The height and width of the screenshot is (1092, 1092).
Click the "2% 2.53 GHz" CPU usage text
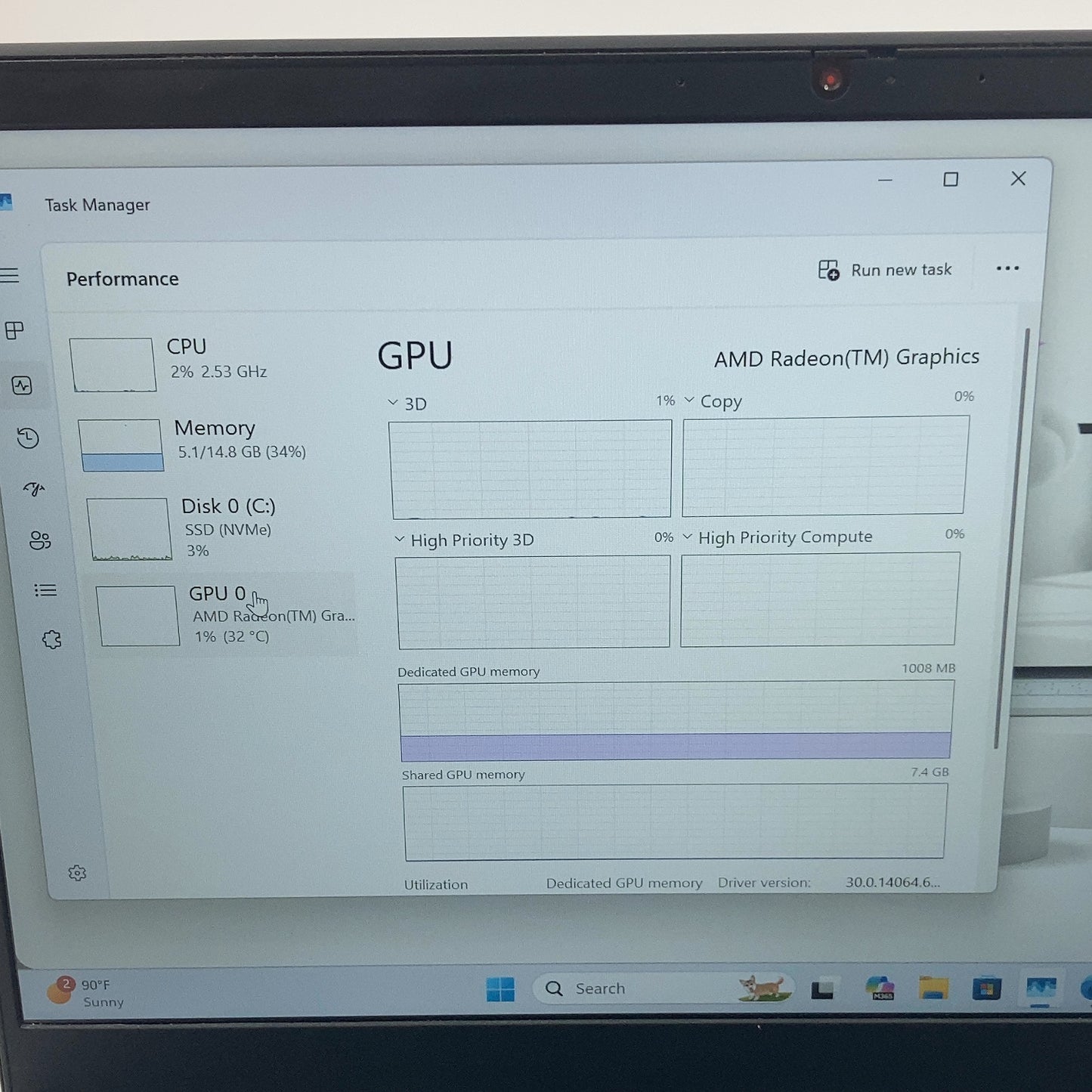pyautogui.click(x=218, y=372)
